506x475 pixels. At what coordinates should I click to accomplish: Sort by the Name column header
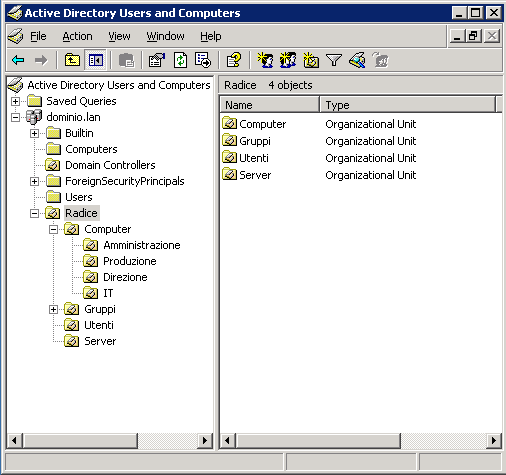[269, 105]
